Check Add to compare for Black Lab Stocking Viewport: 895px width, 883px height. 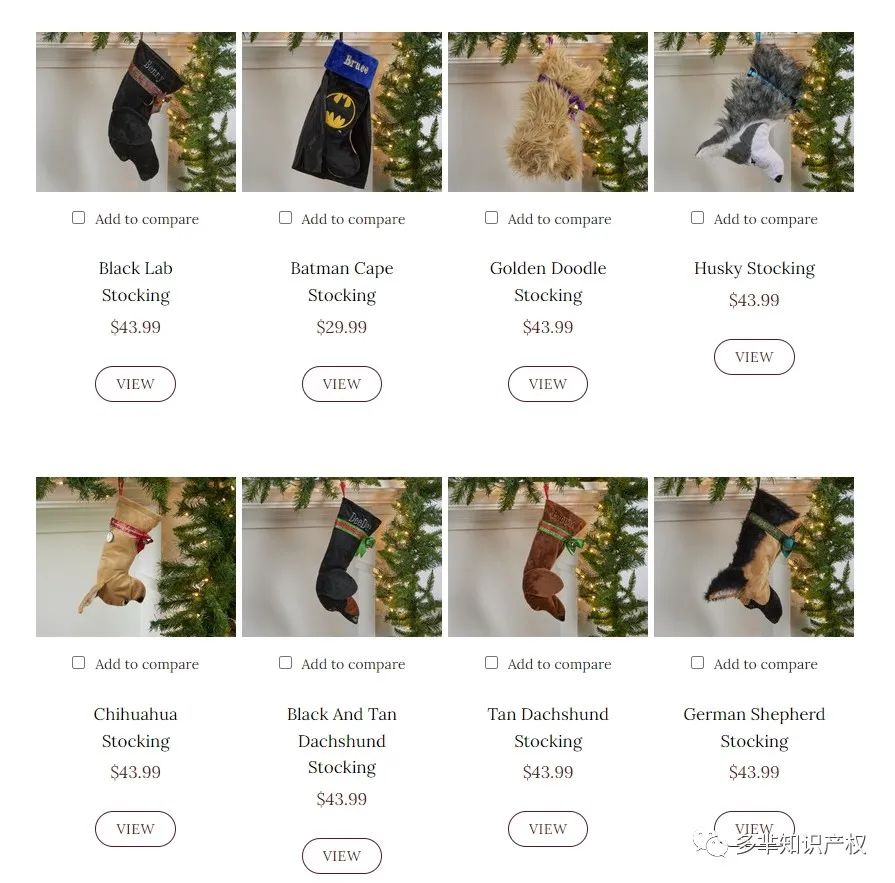[x=79, y=218]
